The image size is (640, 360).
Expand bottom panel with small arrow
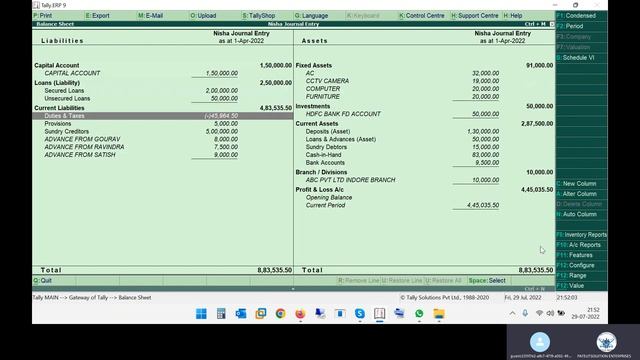pos(293,289)
